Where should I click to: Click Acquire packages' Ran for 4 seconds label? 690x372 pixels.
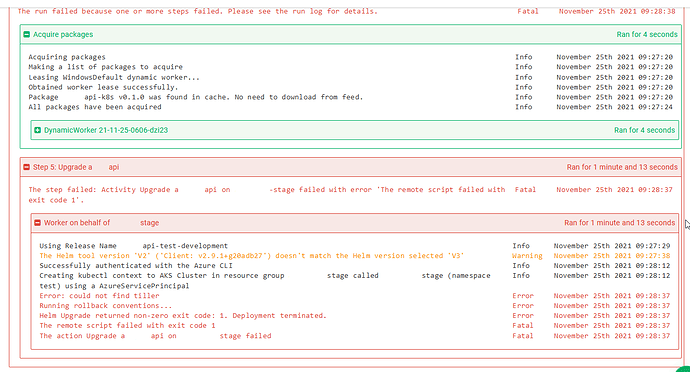click(647, 34)
